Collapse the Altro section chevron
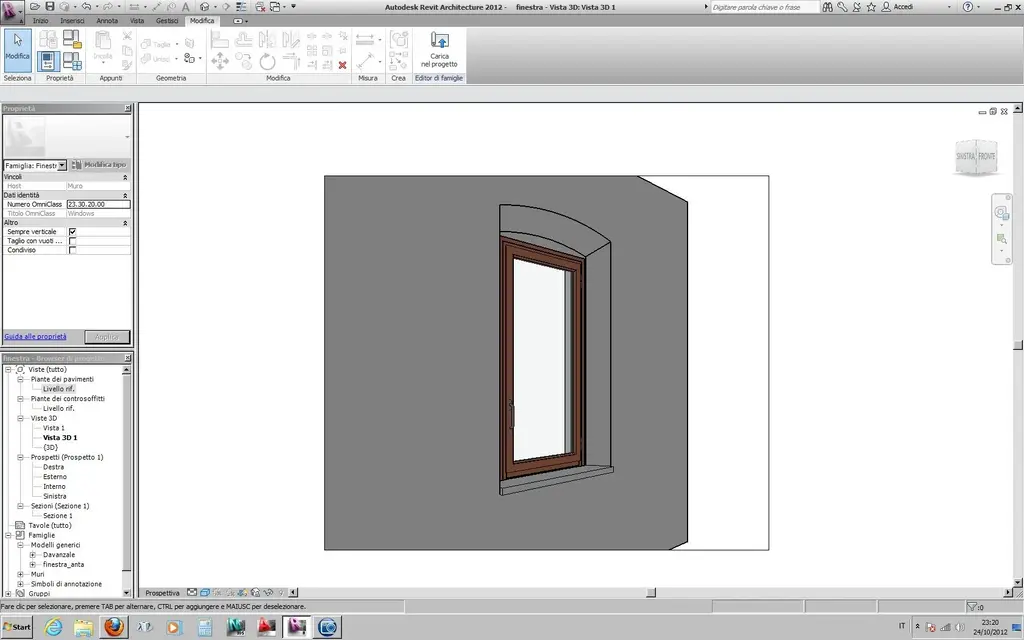This screenshot has height=640, width=1024. (125, 223)
